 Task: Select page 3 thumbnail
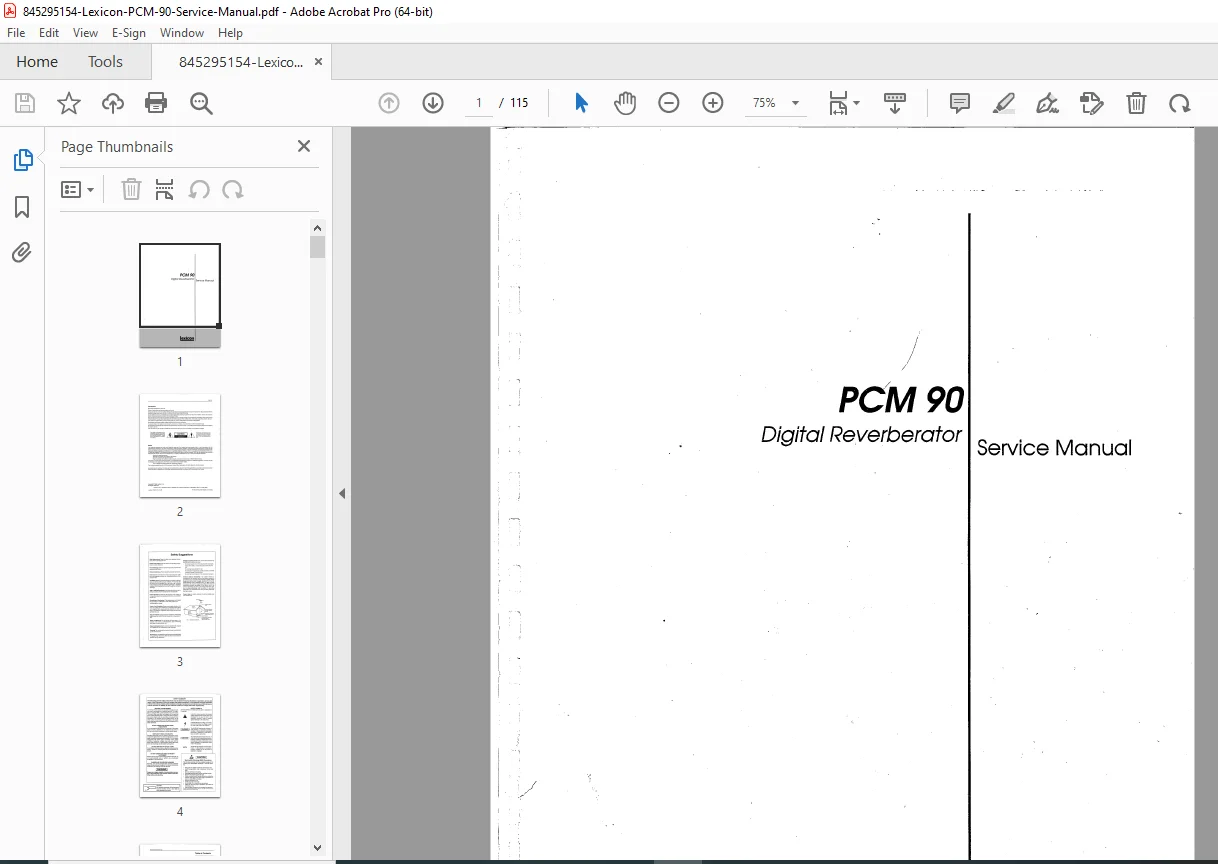(180, 595)
